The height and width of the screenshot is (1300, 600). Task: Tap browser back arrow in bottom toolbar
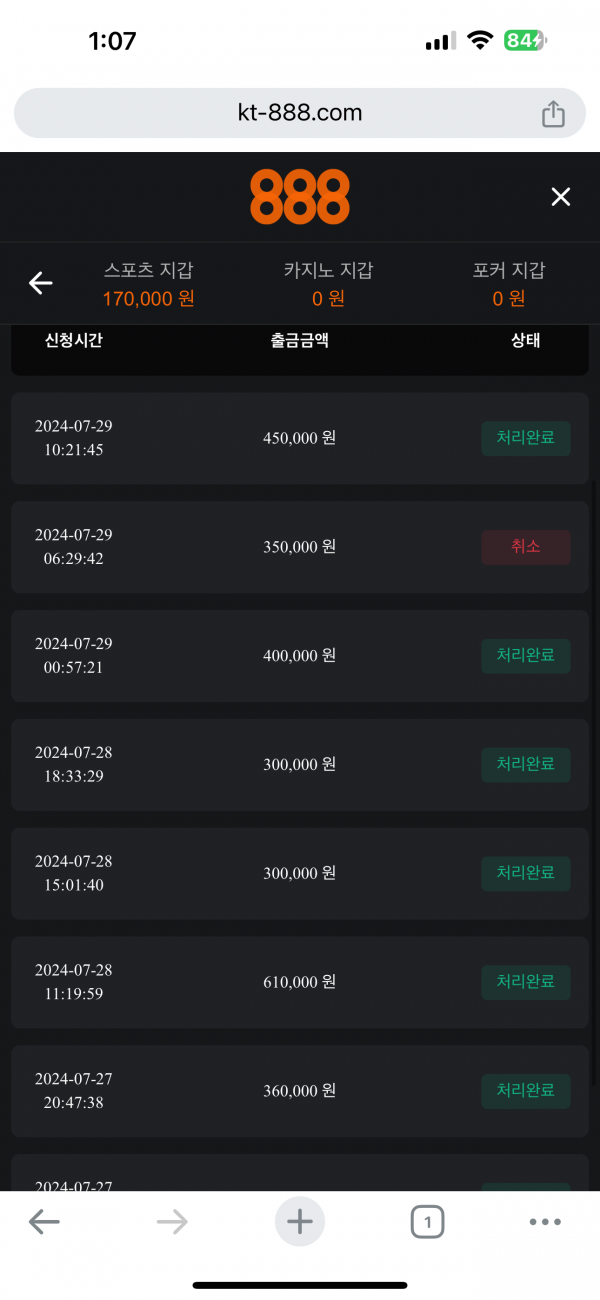point(44,1221)
